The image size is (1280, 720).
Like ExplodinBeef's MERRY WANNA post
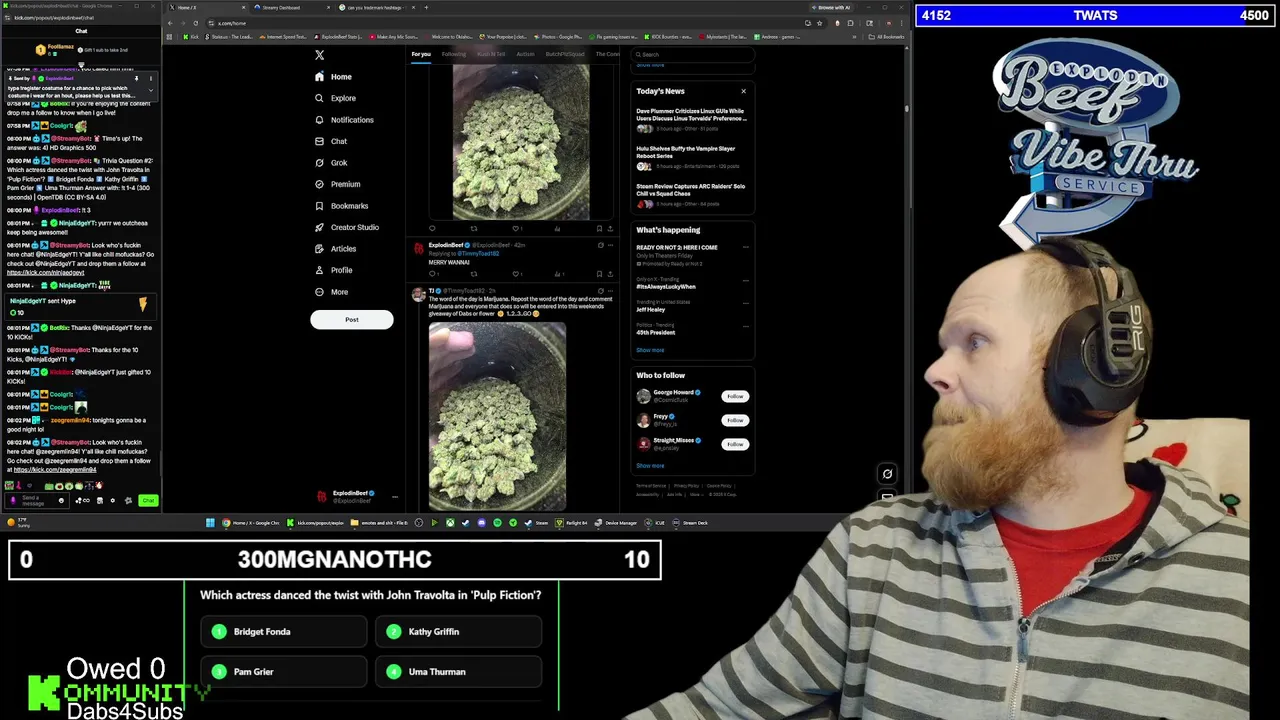click(516, 274)
